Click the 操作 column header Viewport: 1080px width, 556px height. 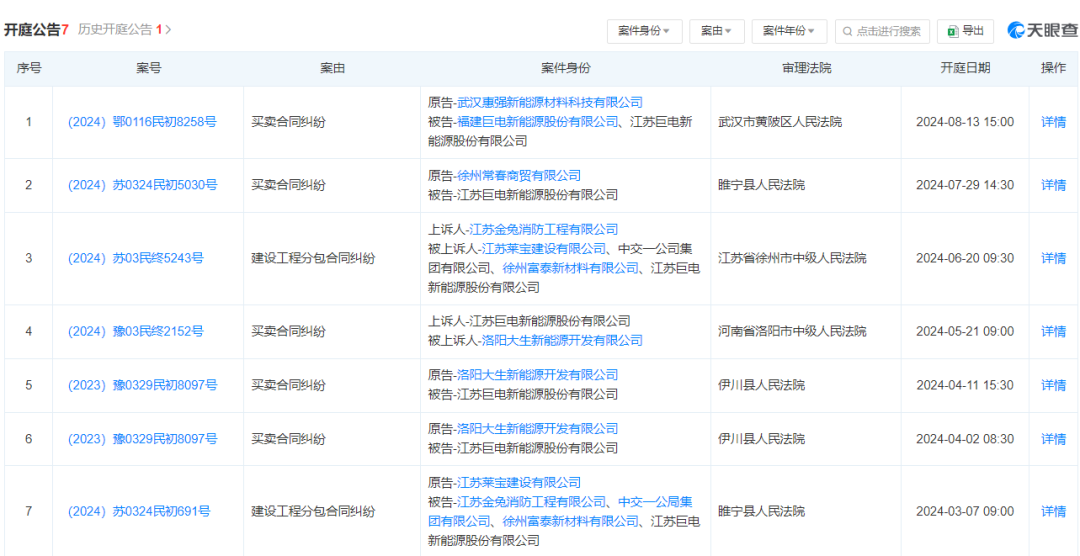1053,68
